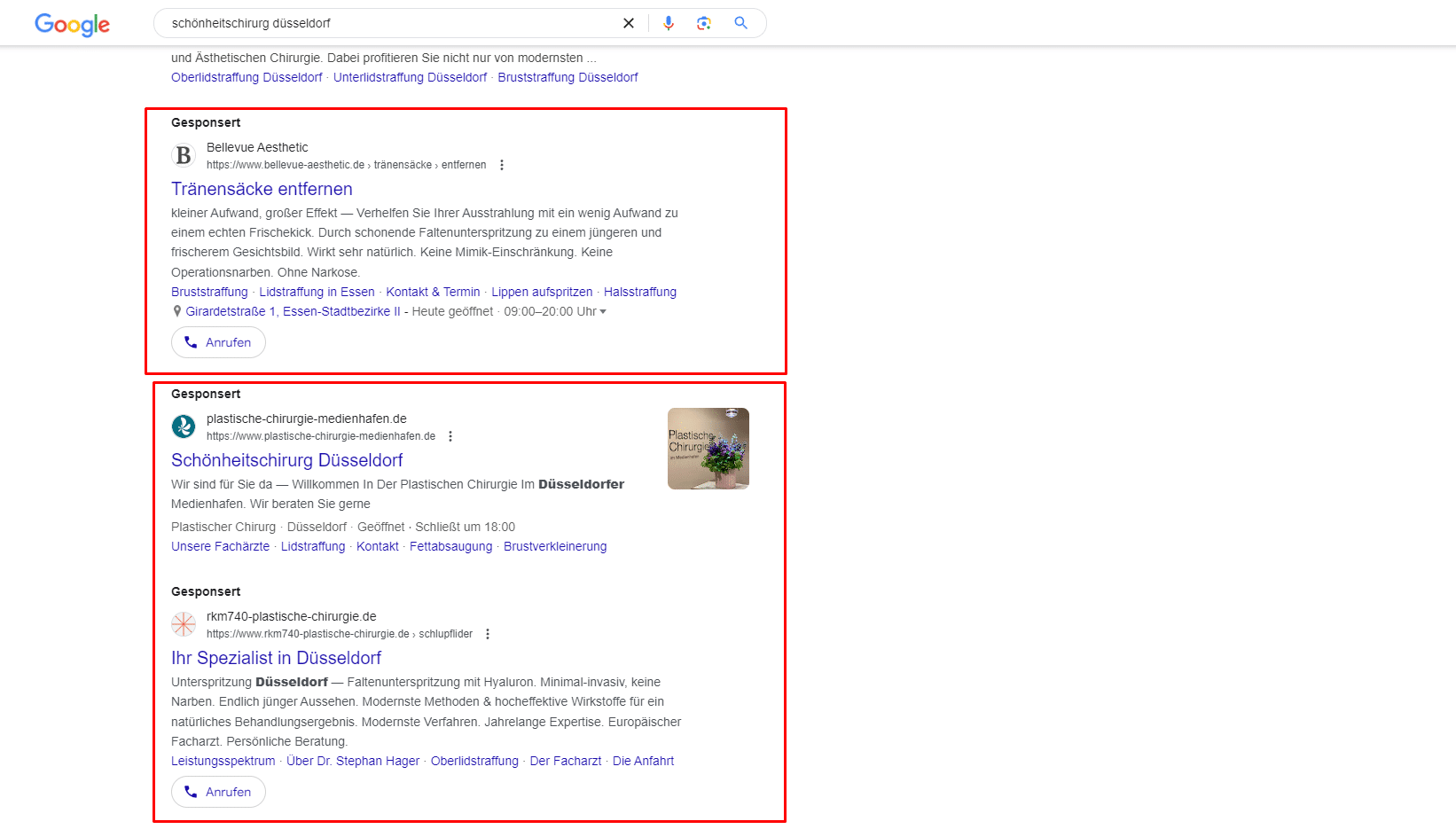
Task: Open three-dot menu for rkm740-plastische-chirurgie.de ad
Action: coord(488,634)
